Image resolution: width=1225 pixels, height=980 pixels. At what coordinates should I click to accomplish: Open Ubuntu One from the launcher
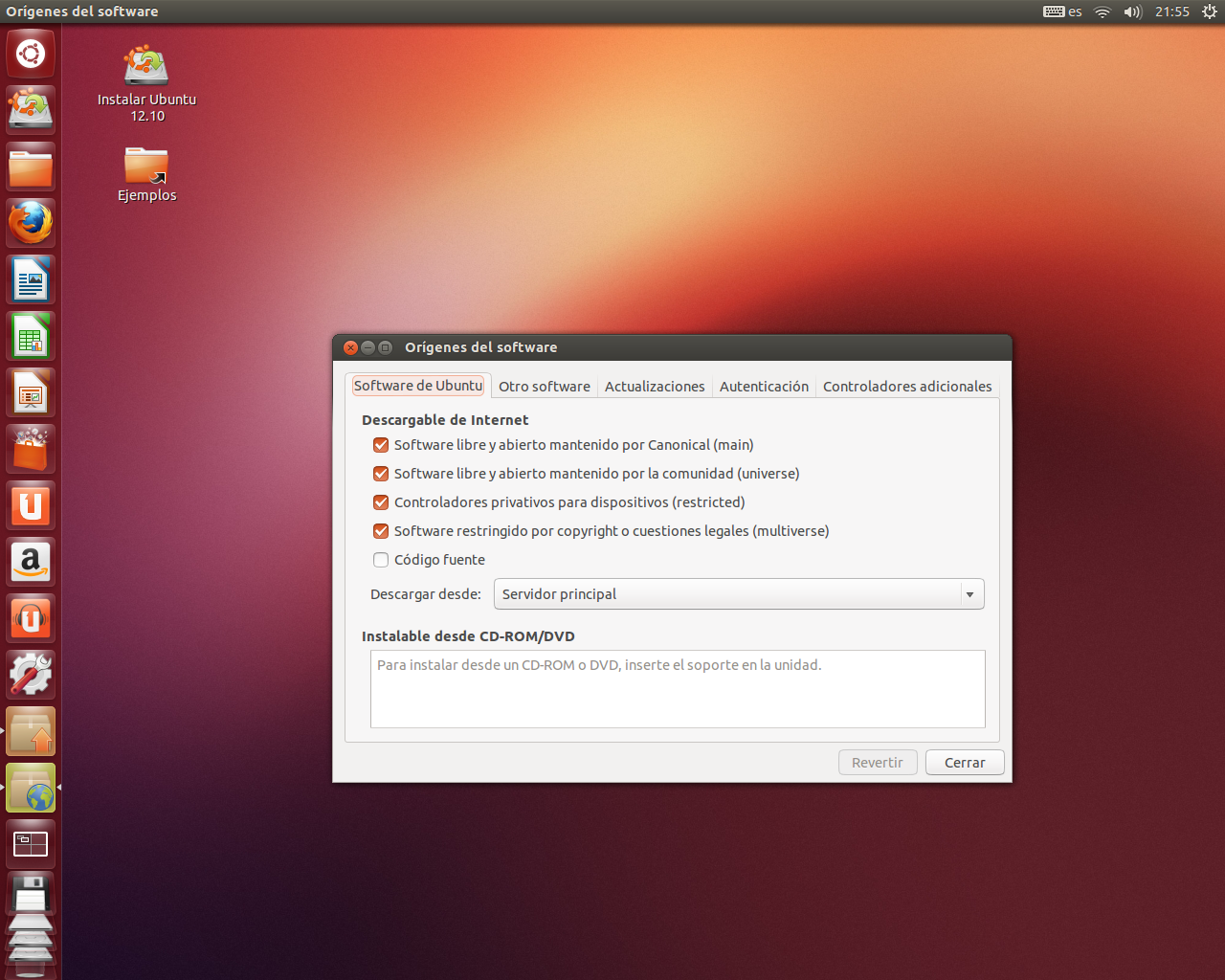(30, 505)
